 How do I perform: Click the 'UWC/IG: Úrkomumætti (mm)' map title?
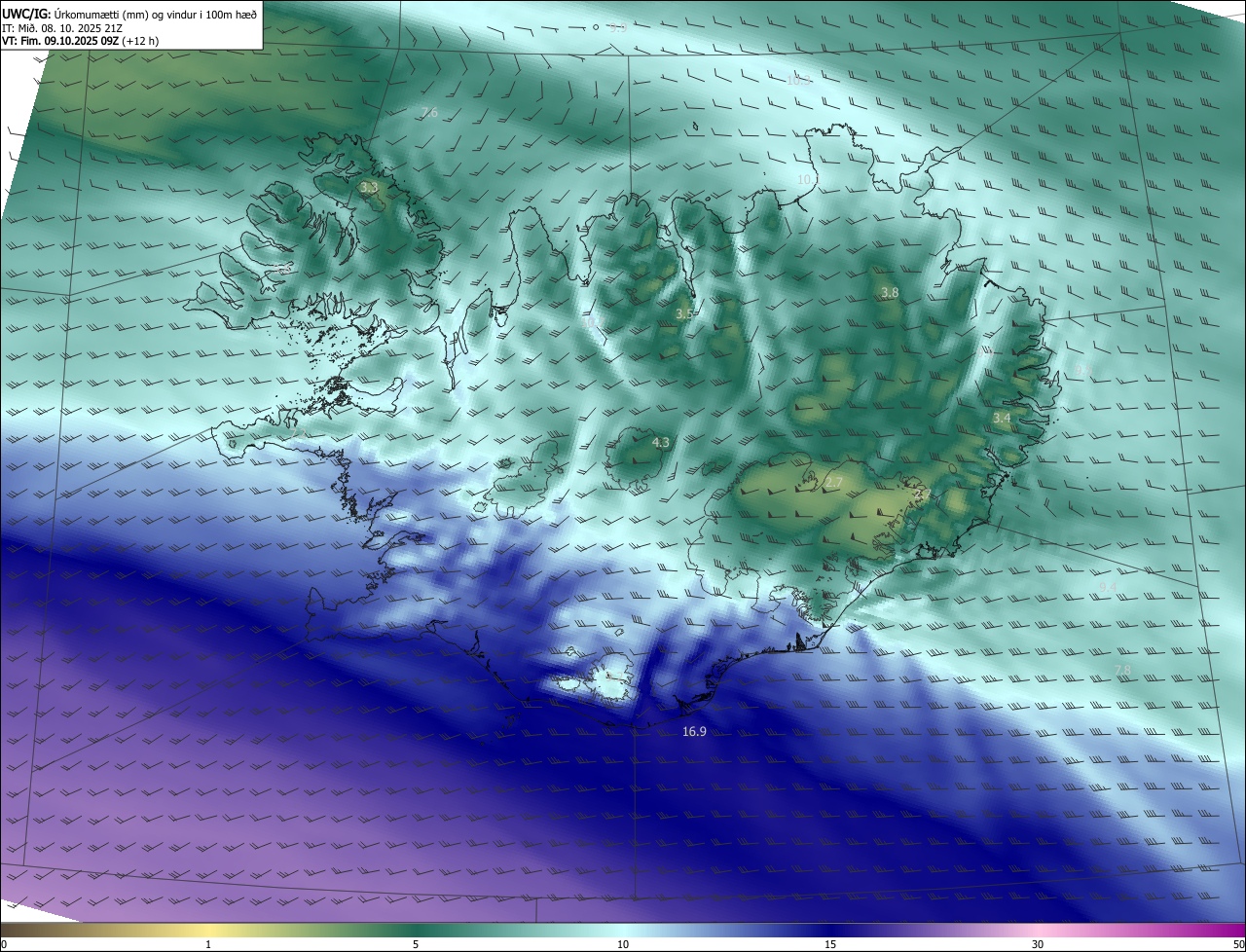click(x=129, y=13)
